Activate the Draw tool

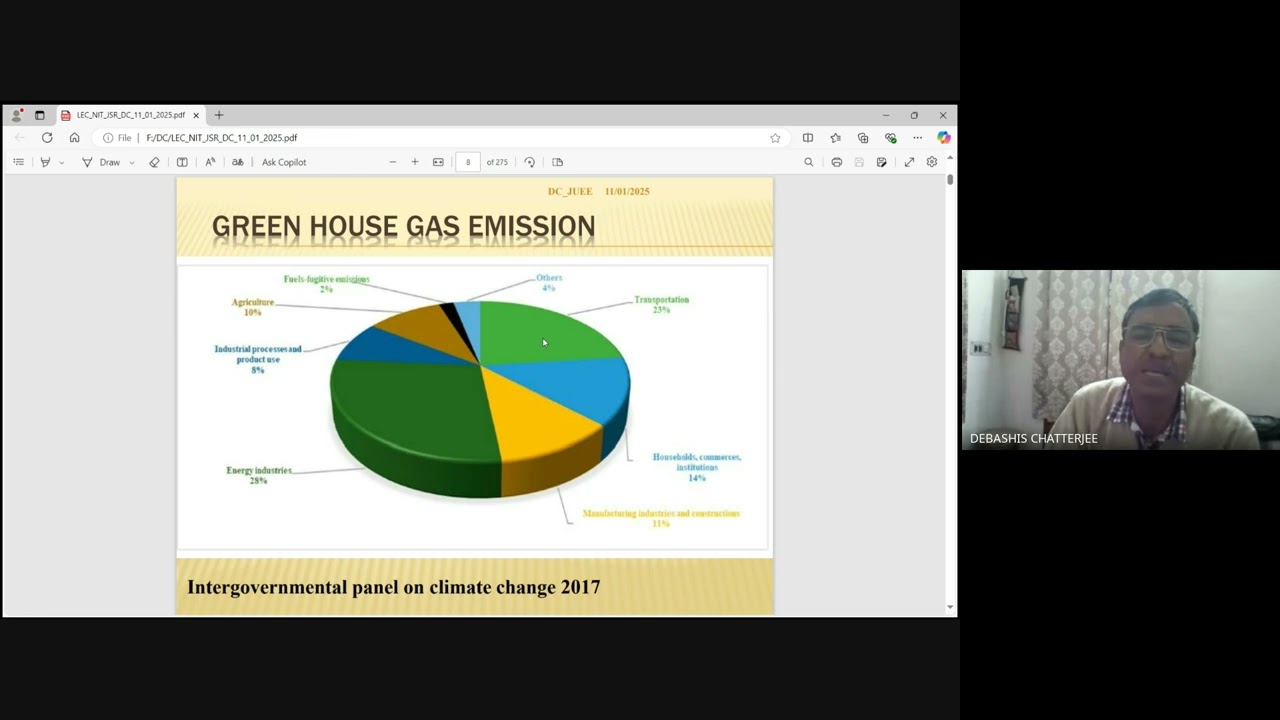(x=101, y=162)
